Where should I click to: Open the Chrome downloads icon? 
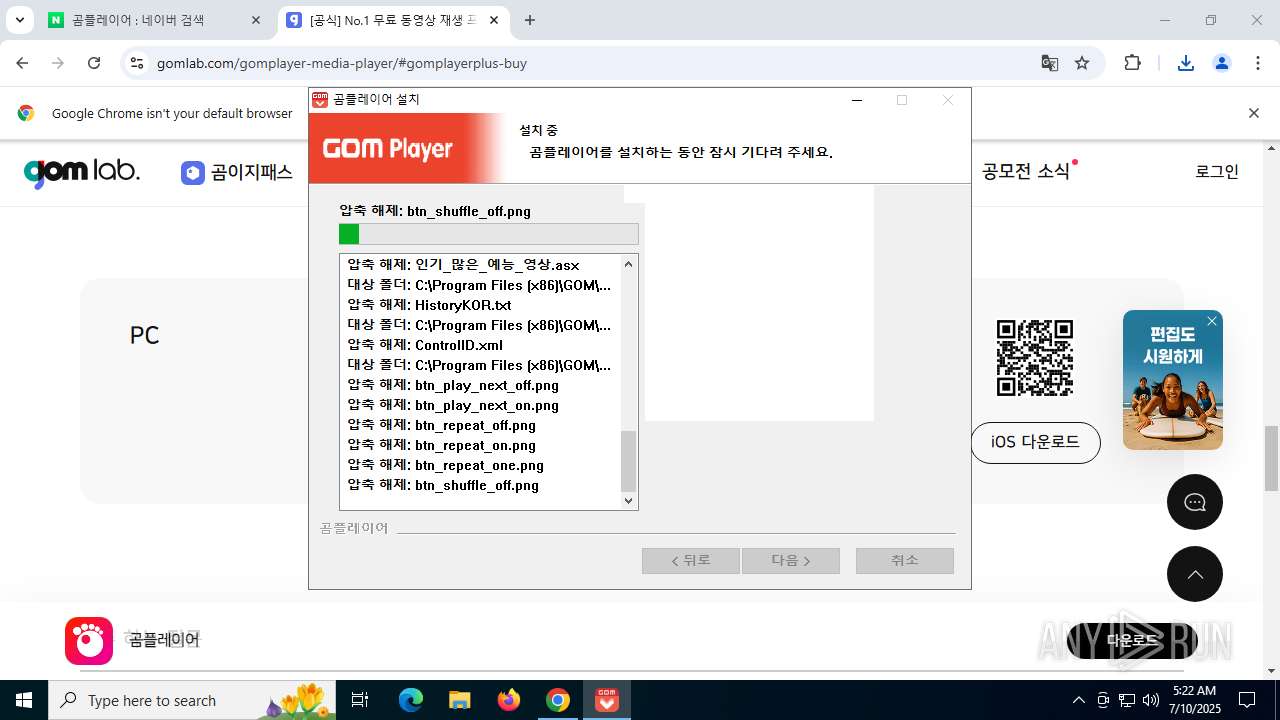pyautogui.click(x=1185, y=63)
